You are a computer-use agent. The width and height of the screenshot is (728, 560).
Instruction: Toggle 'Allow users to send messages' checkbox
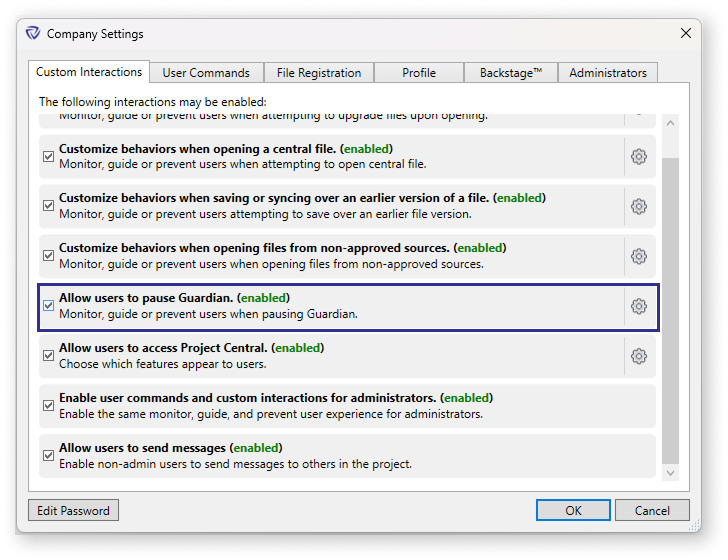point(48,456)
